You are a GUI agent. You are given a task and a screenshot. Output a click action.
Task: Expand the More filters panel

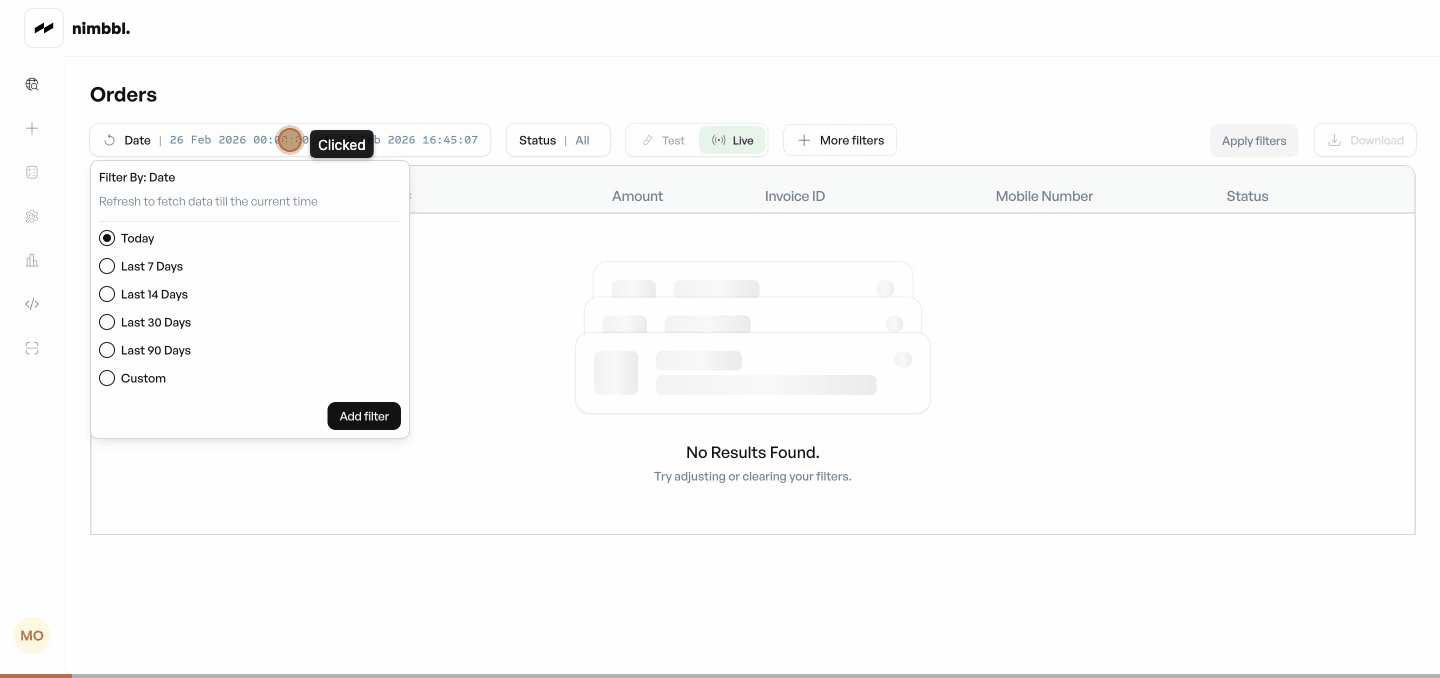click(x=840, y=140)
